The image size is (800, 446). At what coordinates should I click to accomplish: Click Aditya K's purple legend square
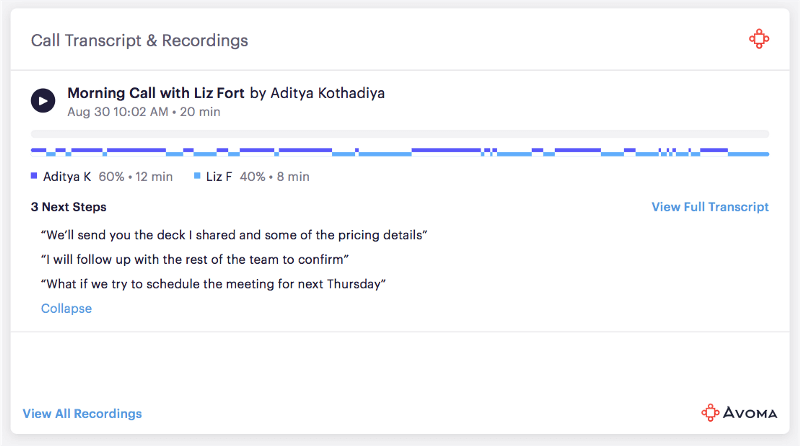35,176
